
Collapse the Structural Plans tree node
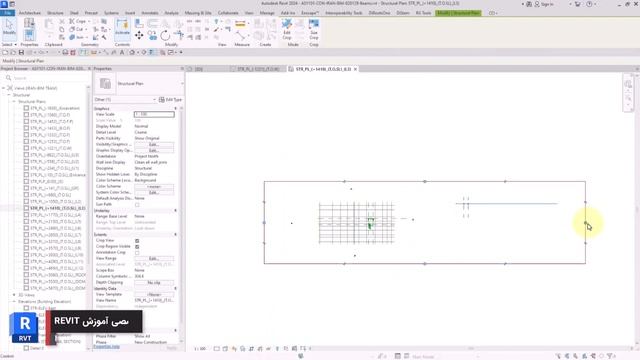point(14,102)
